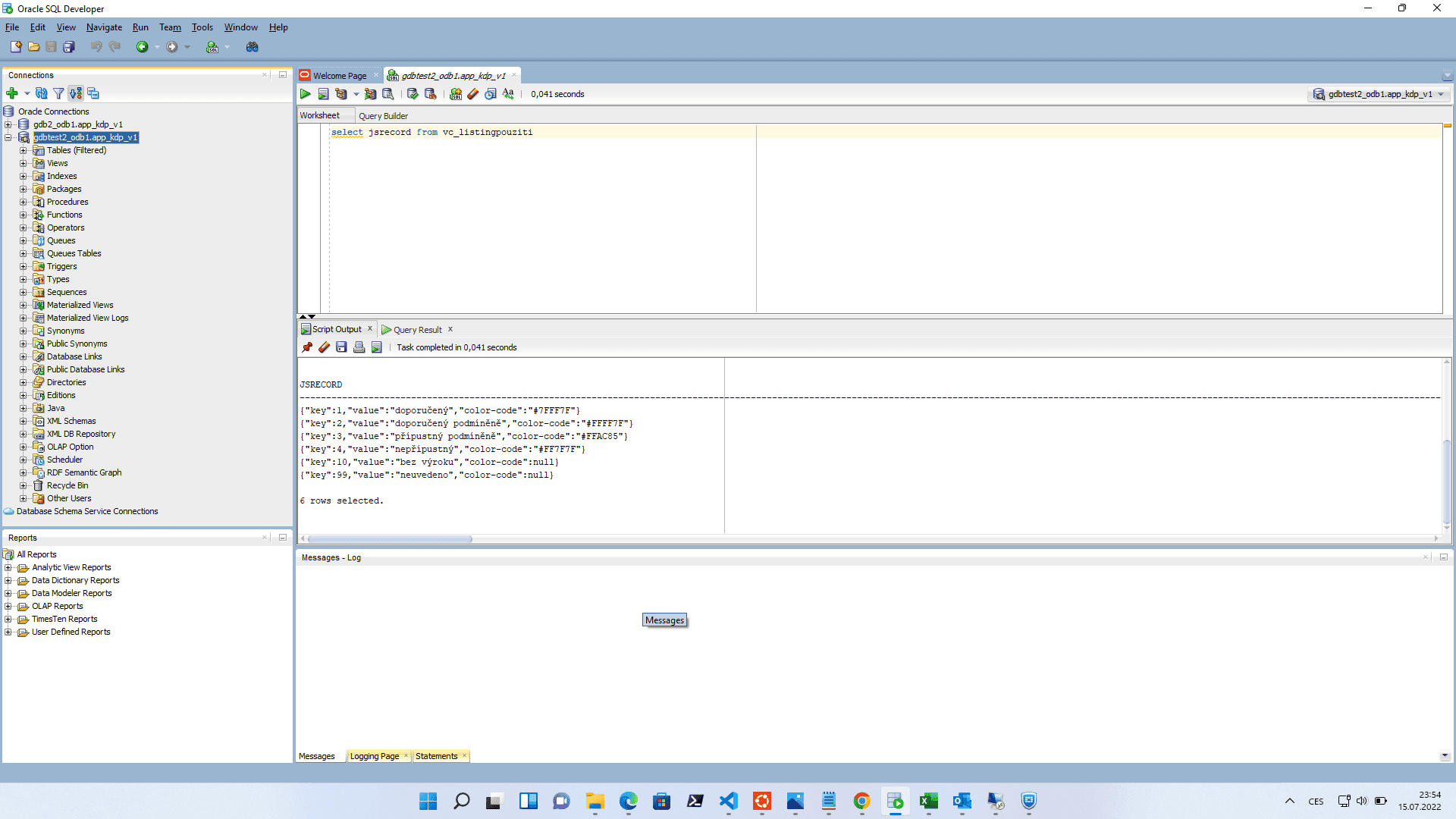This screenshot has width=1456, height=819.
Task: Expand the Tables (Filtered) node
Action: pyautogui.click(x=23, y=150)
